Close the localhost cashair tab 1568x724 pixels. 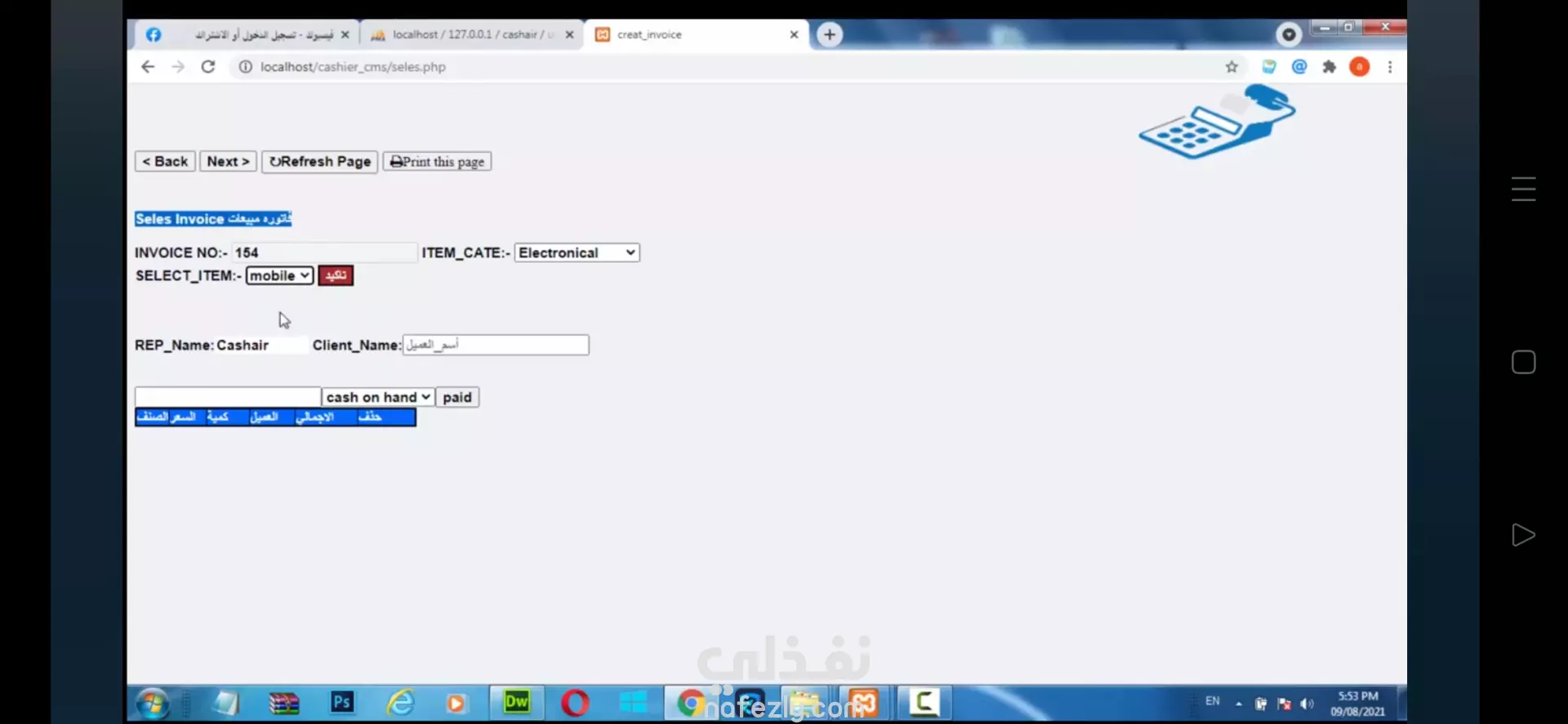tap(569, 34)
